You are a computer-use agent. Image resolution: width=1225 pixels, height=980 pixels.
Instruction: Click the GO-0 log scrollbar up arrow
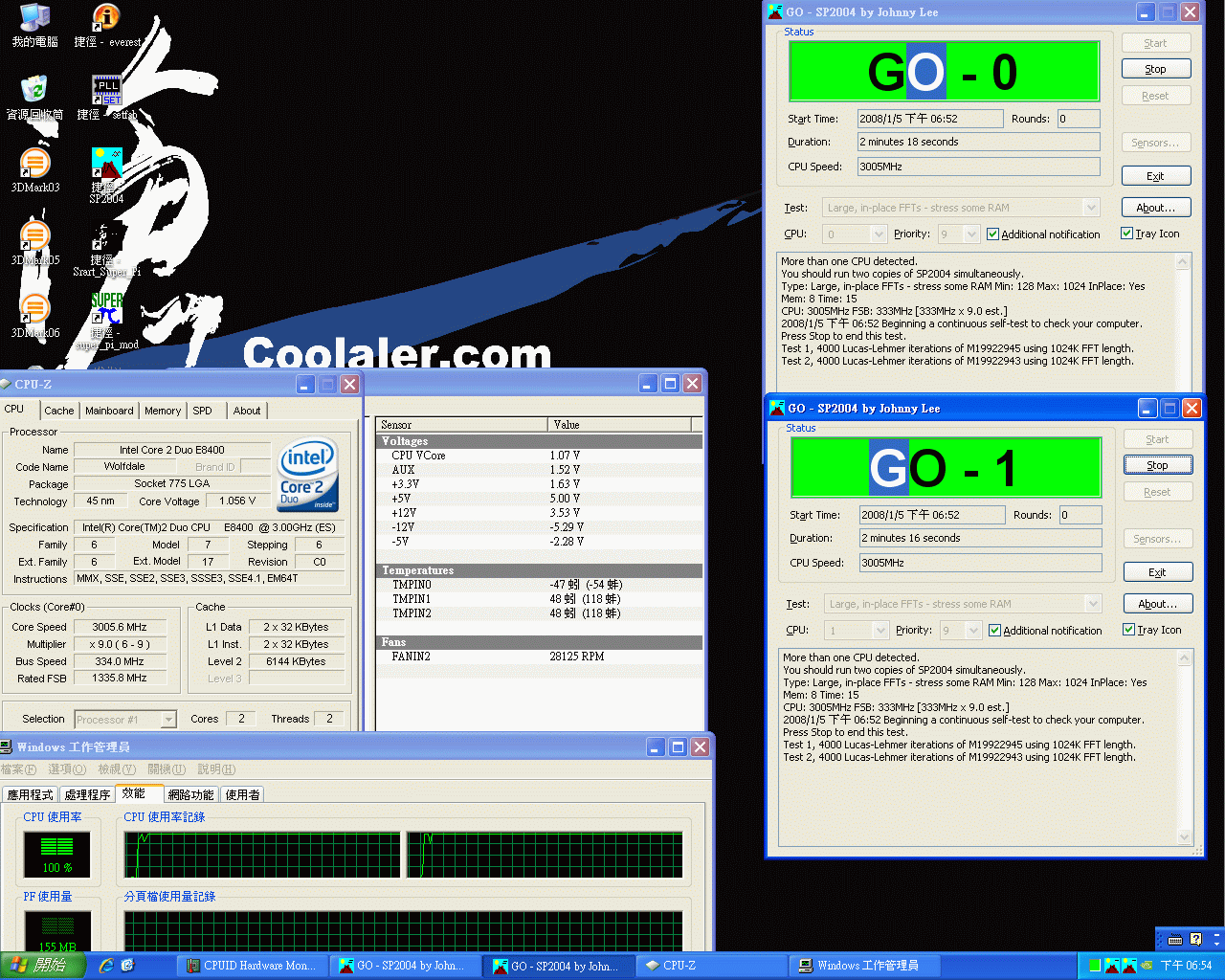click(1183, 261)
